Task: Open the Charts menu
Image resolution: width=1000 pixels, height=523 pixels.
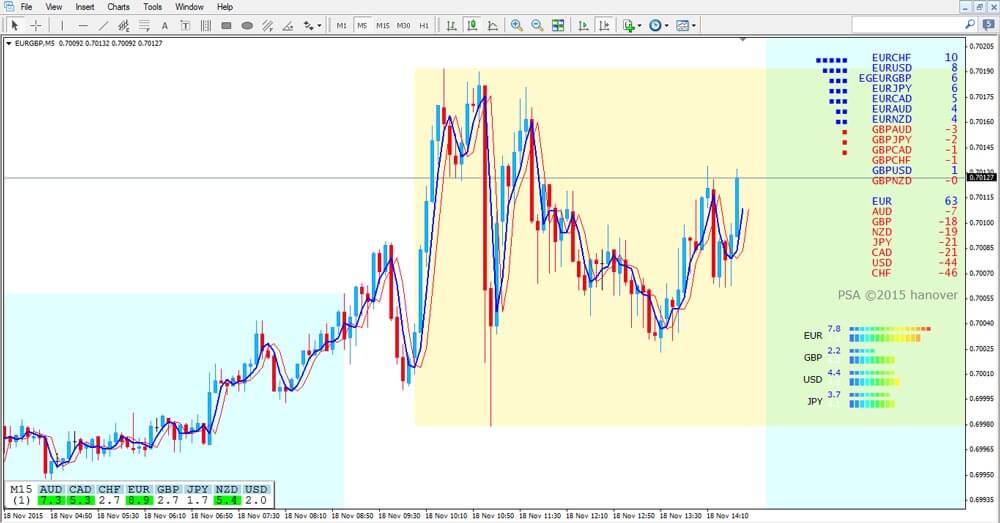Action: coord(118,6)
